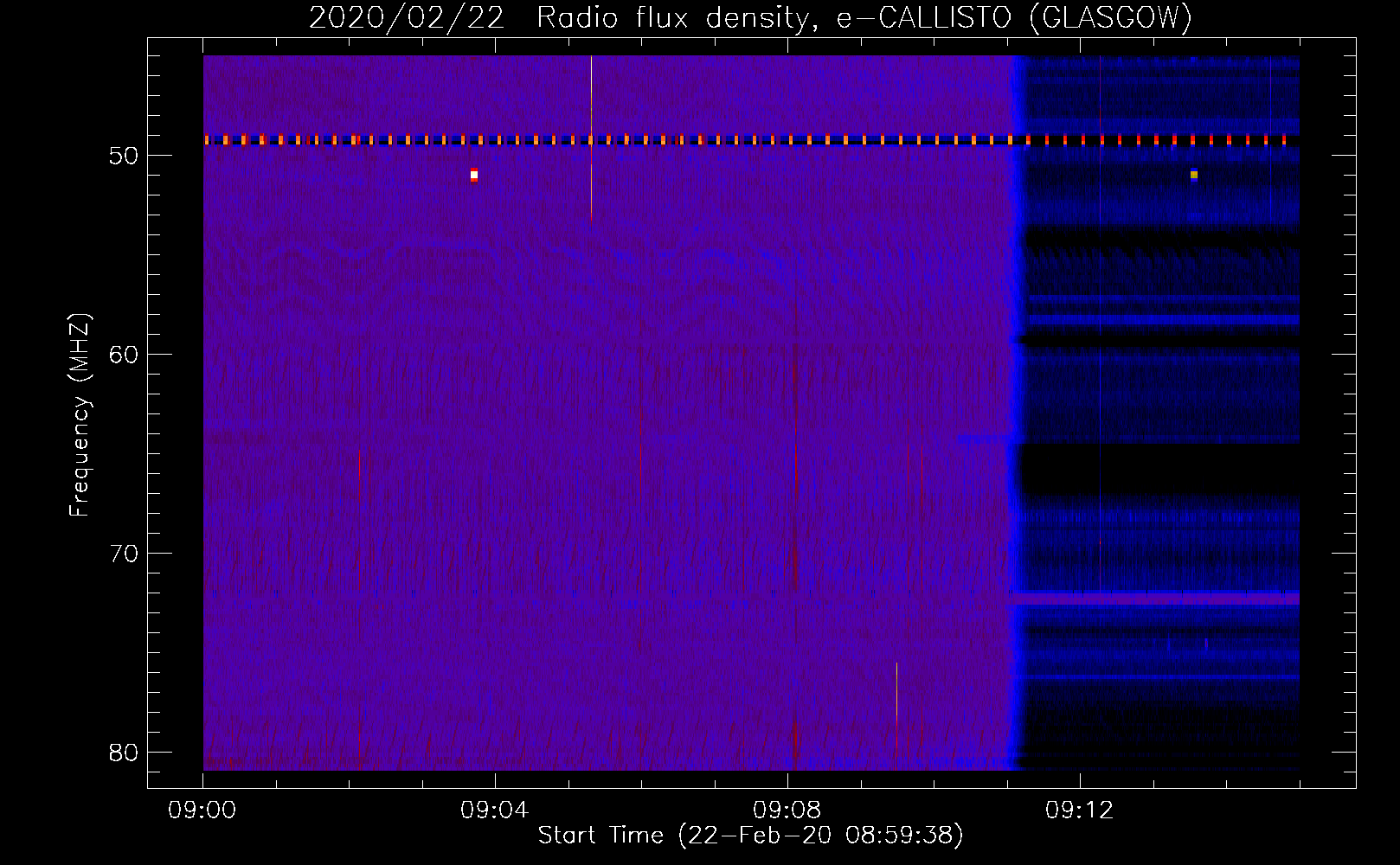Click the thin white vertical line near 09:05
1400x865 pixels.
[x=591, y=137]
